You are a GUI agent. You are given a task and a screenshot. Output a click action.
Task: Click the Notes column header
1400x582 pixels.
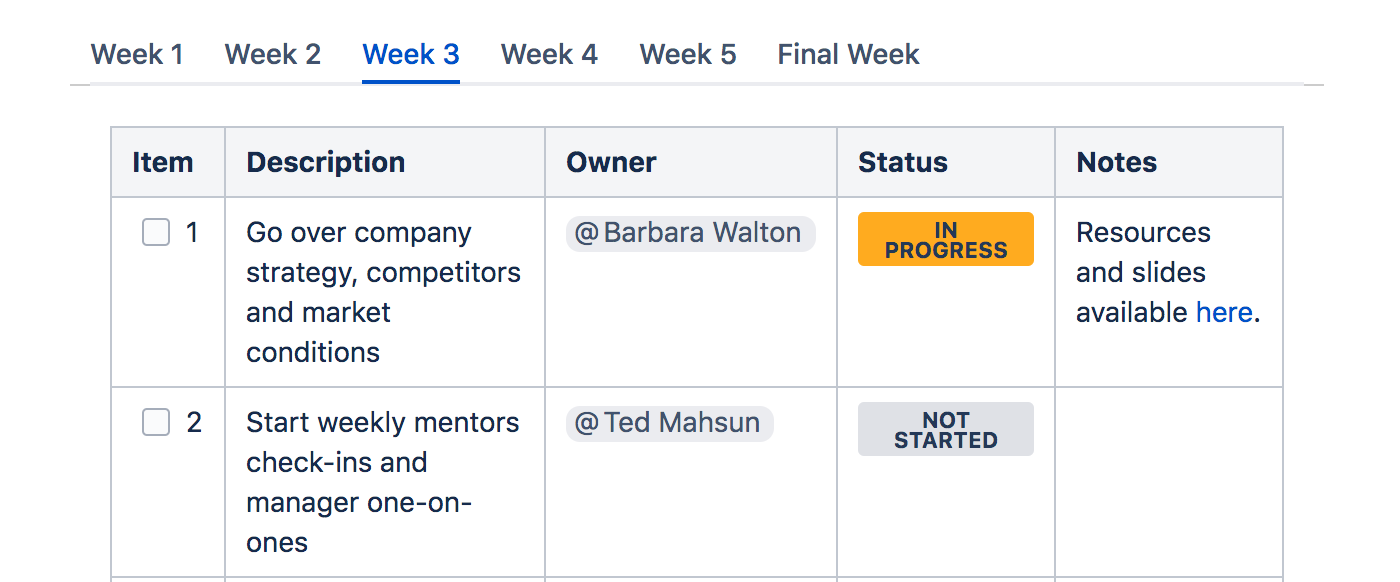point(1116,162)
